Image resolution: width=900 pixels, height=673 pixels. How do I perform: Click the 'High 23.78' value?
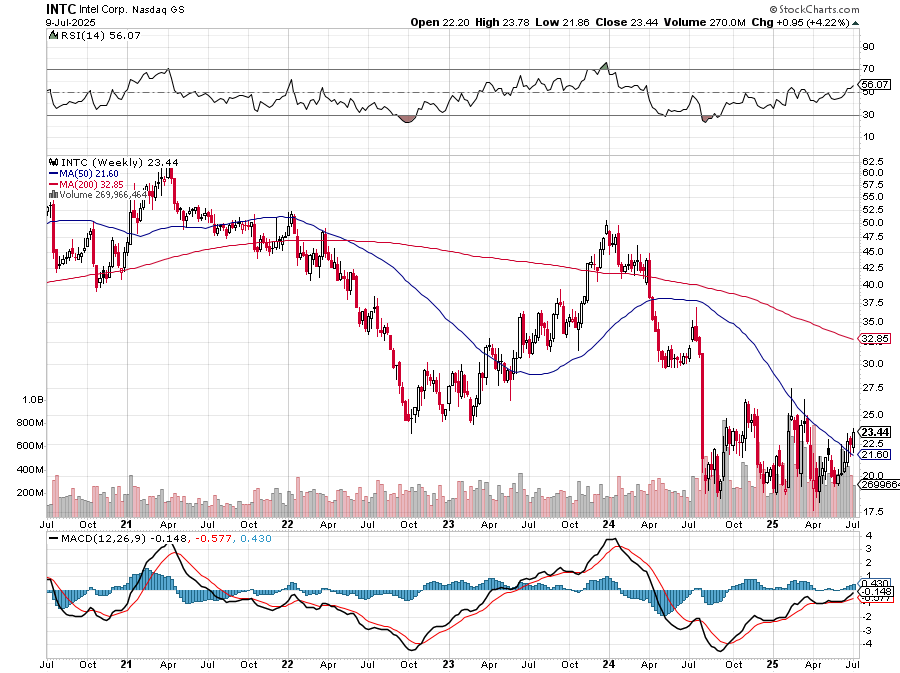(x=502, y=22)
